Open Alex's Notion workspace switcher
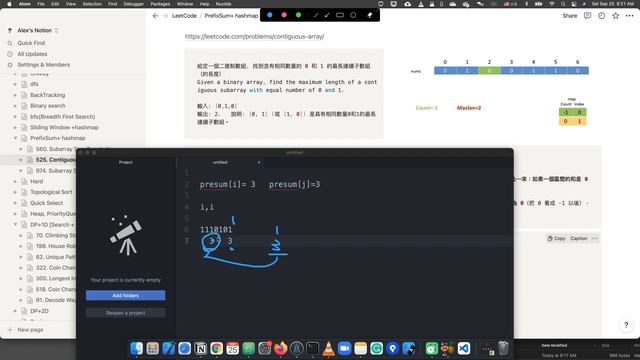This screenshot has height=360, width=640. pos(38,30)
